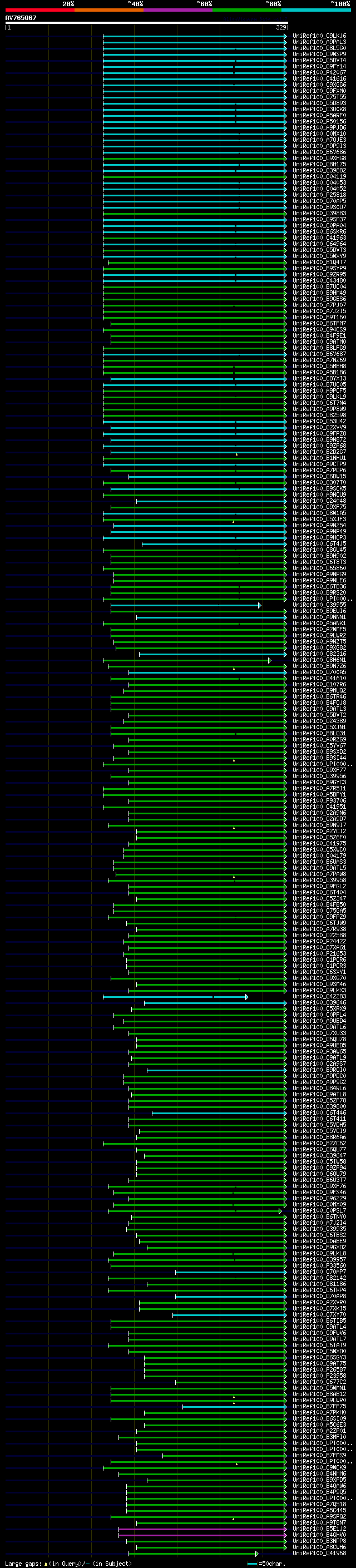The image size is (356, 1568).
Task: Select hit UniRef100_C8YXI3
Action: (319, 379)
